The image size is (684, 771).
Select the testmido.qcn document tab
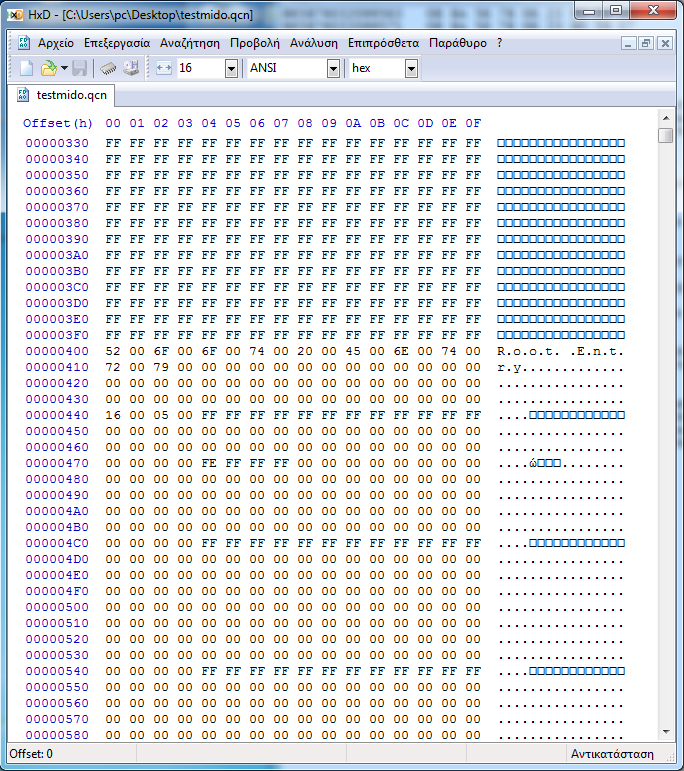pyautogui.click(x=70, y=95)
